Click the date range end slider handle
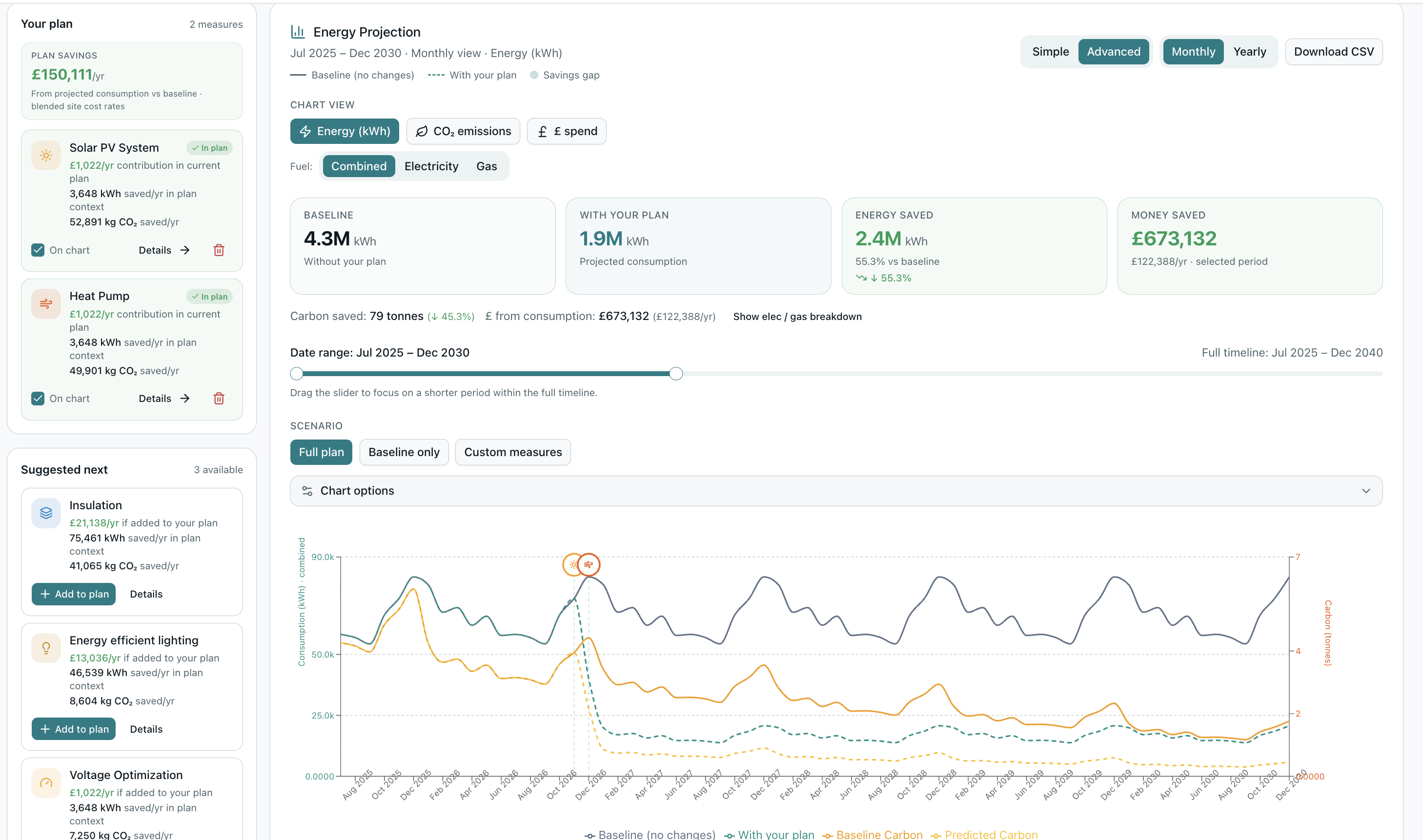This screenshot has height=840, width=1423. pos(675,374)
